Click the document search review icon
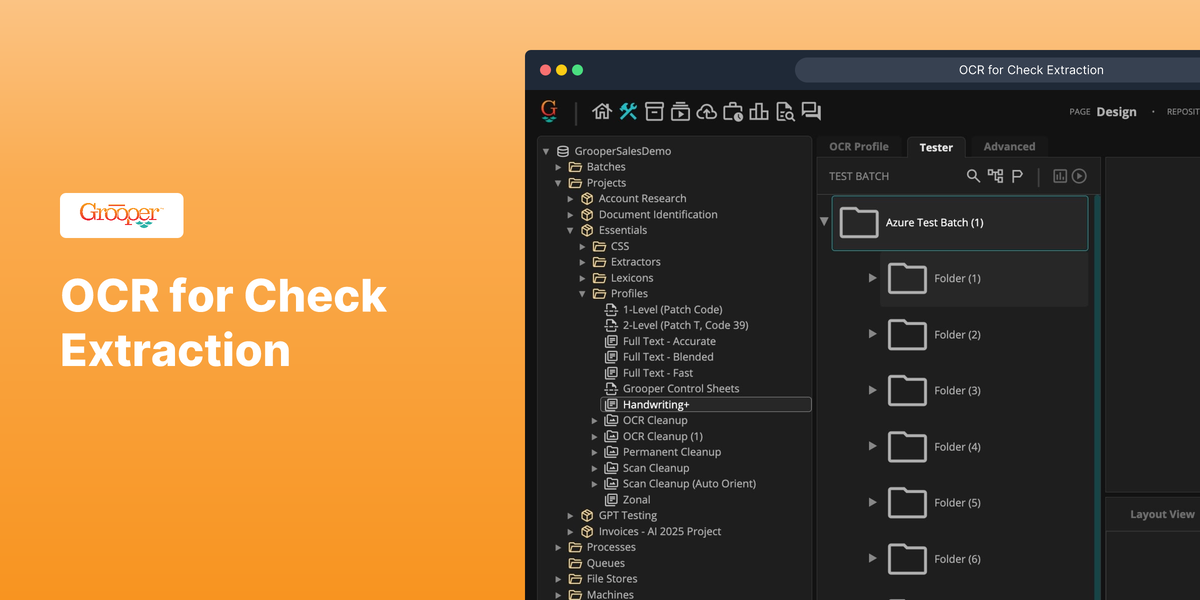The height and width of the screenshot is (600, 1200). pyautogui.click(x=785, y=111)
